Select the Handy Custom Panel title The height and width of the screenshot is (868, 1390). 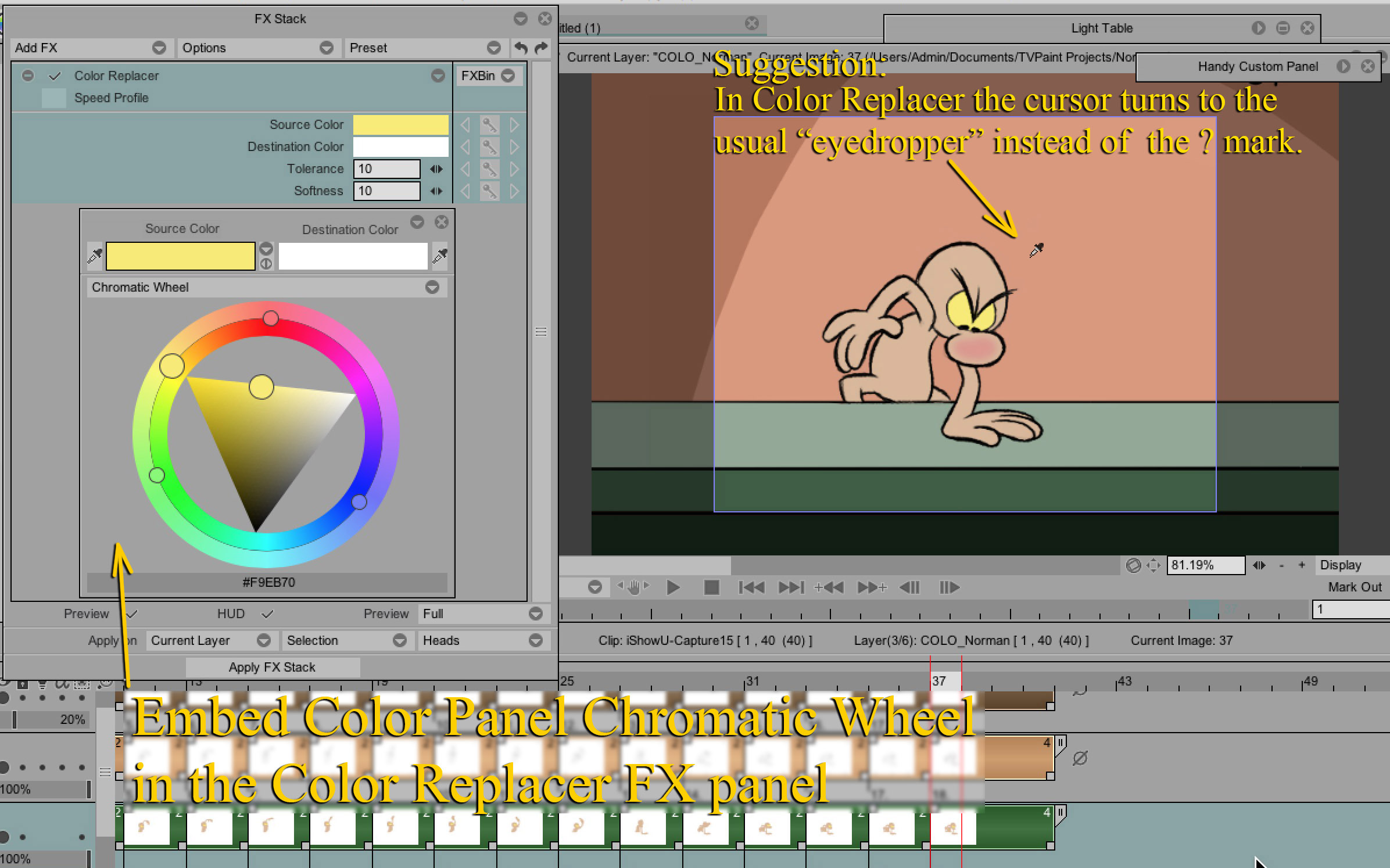click(x=1258, y=66)
